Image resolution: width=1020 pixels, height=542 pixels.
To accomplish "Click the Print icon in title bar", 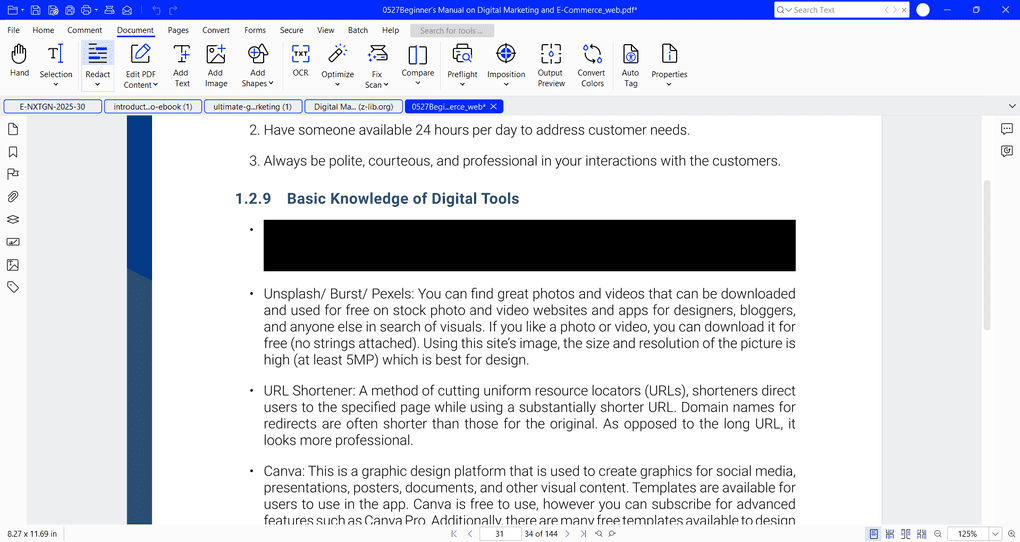I will click(86, 10).
